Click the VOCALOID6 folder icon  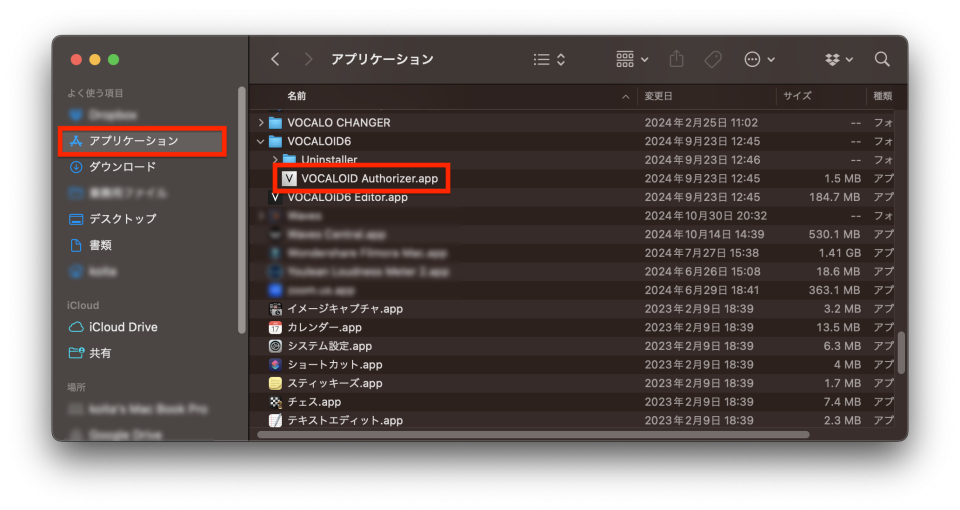276,141
